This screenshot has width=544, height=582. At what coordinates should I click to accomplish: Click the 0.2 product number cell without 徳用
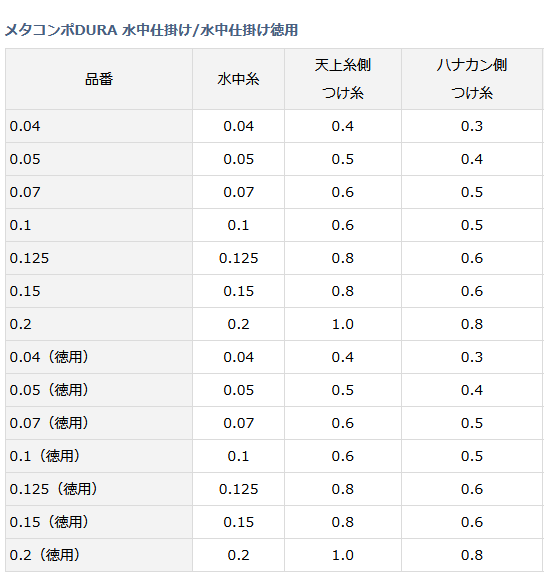tap(99, 324)
